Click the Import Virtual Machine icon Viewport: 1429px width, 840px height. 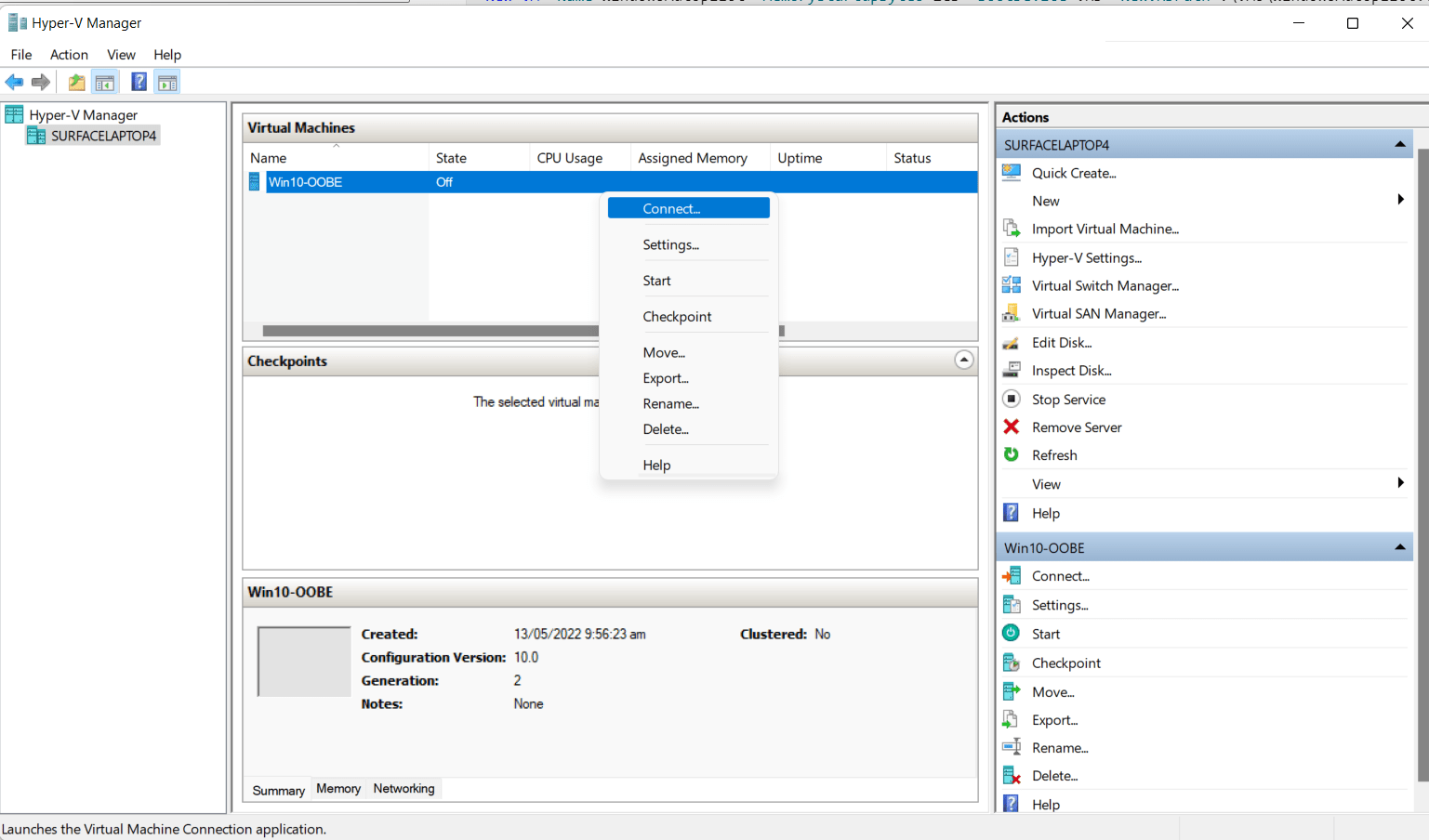pos(1012,229)
